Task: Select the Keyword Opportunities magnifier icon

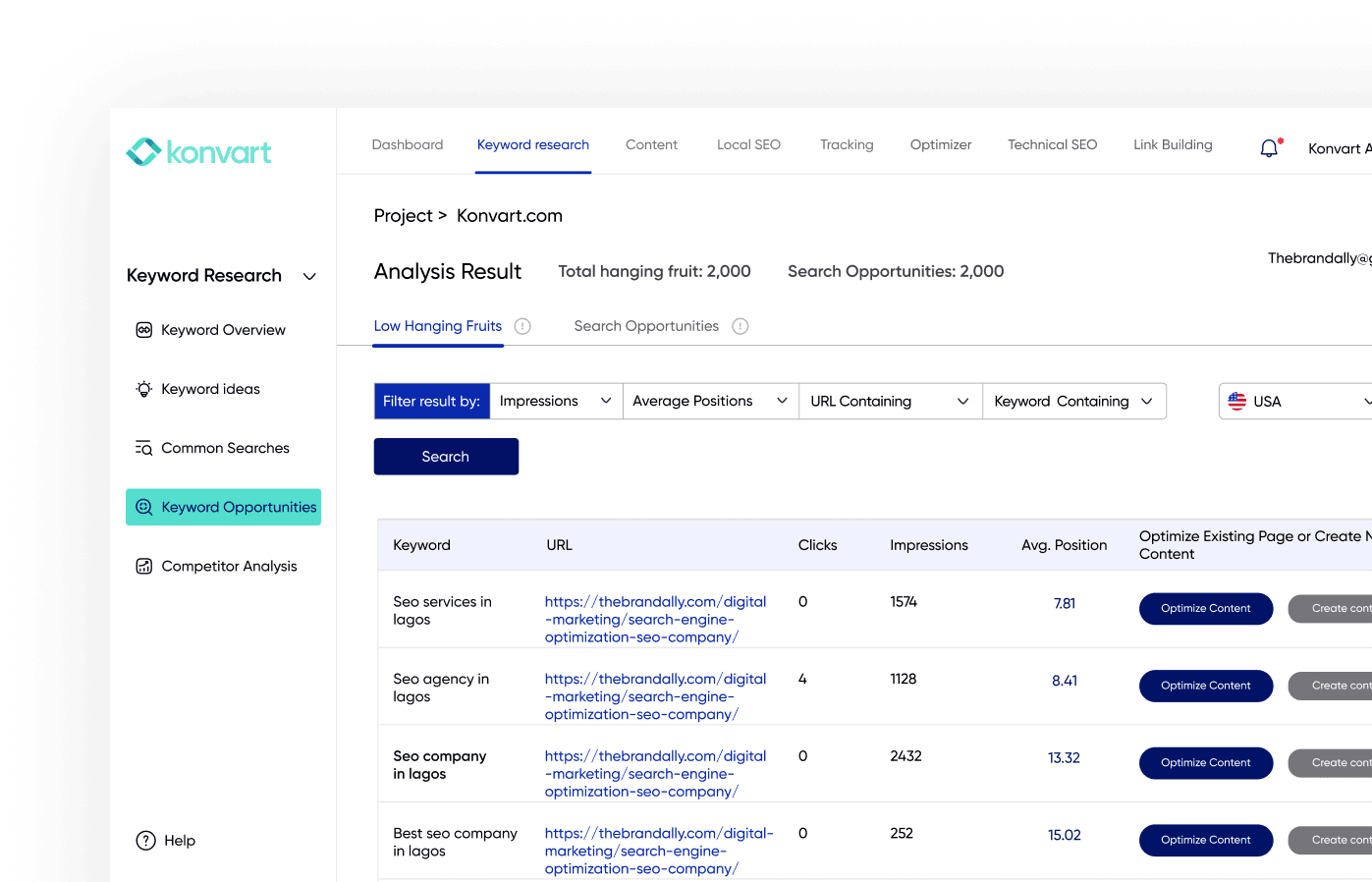Action: pos(143,507)
